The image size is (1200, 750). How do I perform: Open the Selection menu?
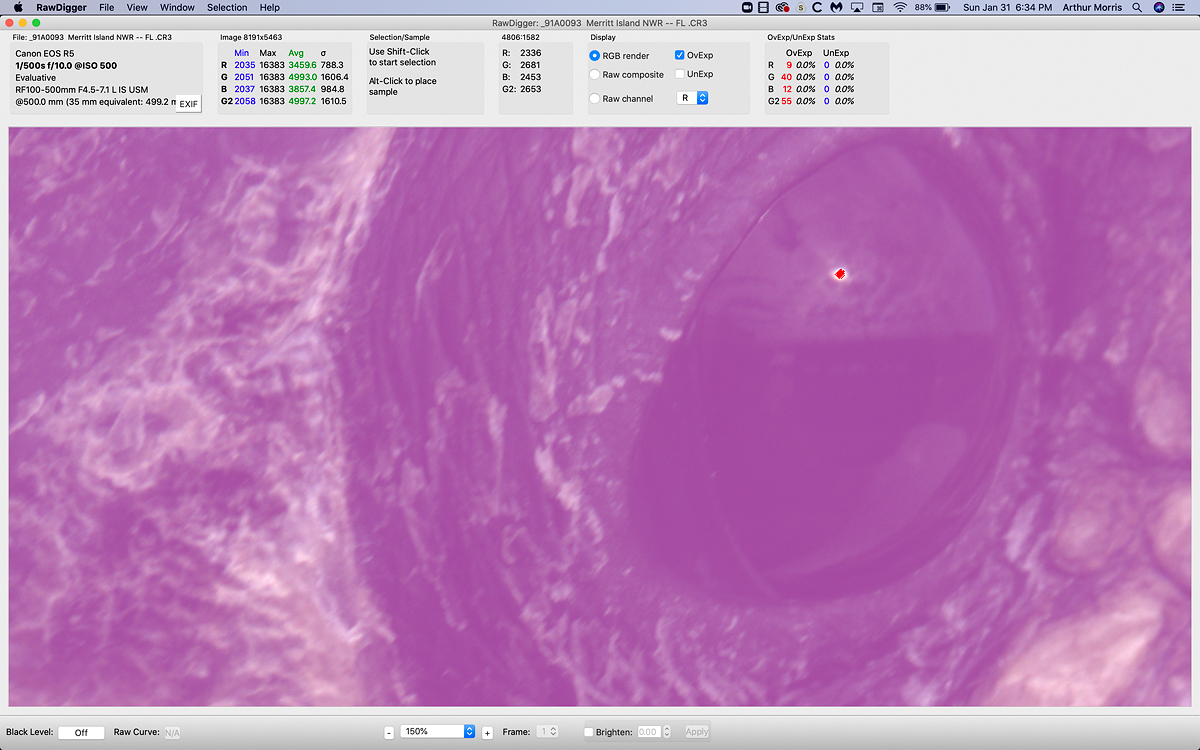[x=227, y=7]
